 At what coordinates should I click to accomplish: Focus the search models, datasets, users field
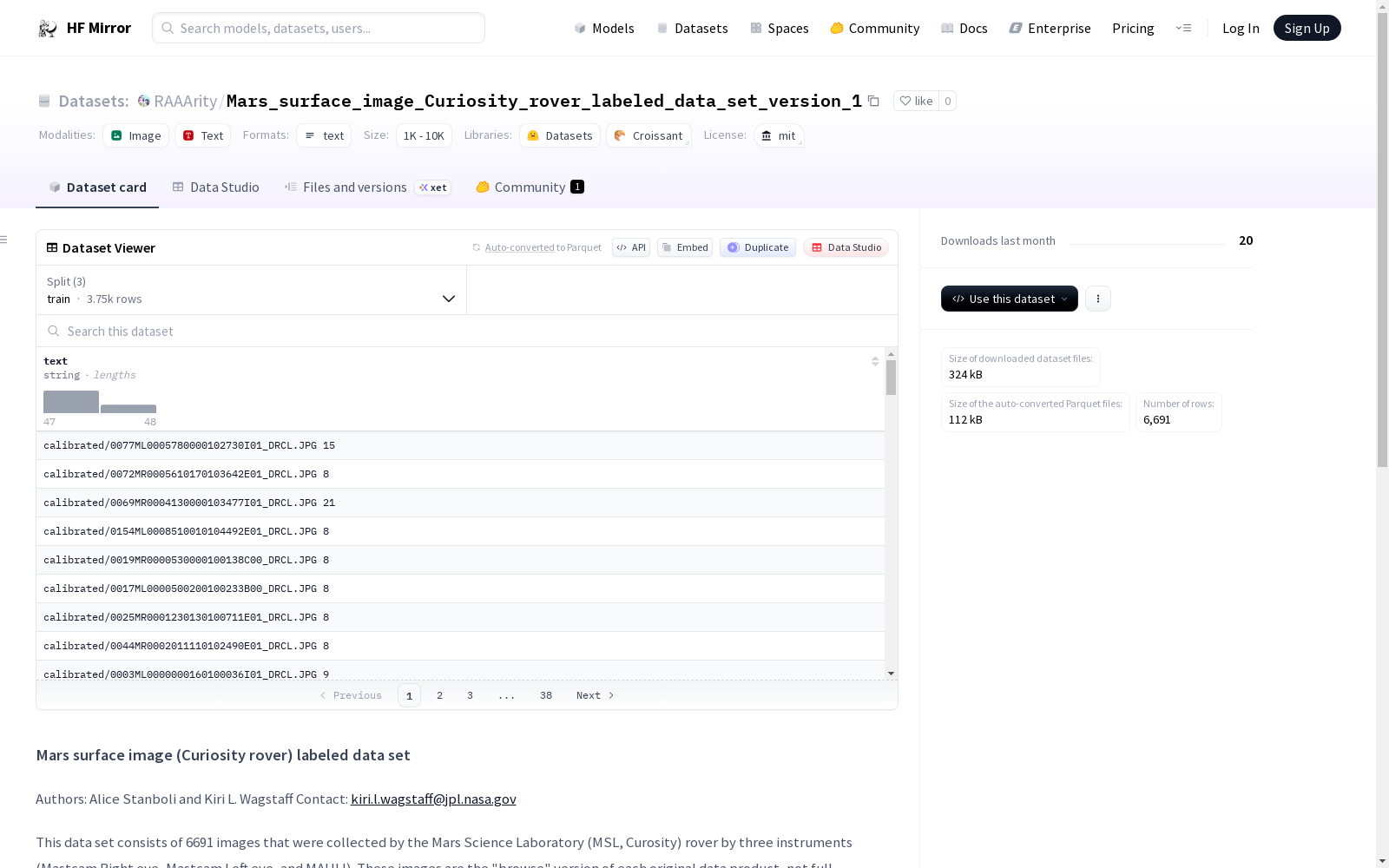point(319,28)
